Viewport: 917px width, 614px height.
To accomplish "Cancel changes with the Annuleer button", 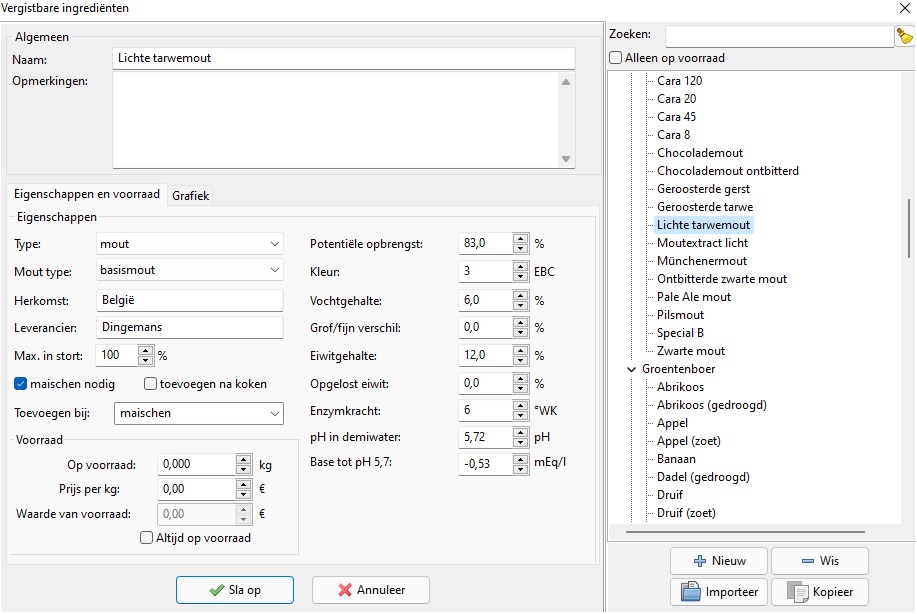I will point(371,590).
